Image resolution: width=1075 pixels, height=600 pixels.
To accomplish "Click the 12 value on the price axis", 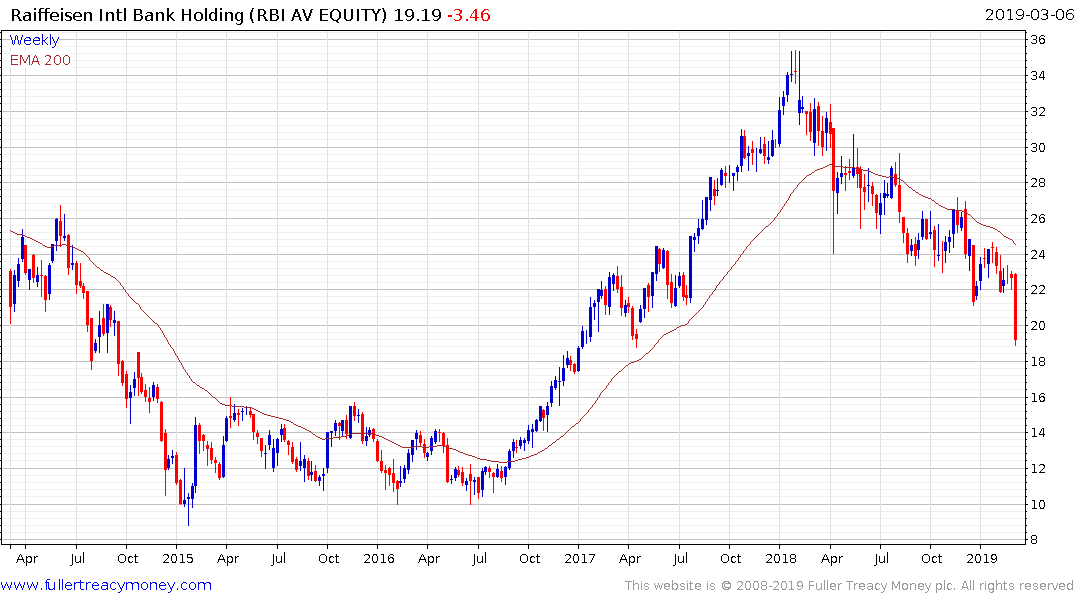I will [1038, 469].
